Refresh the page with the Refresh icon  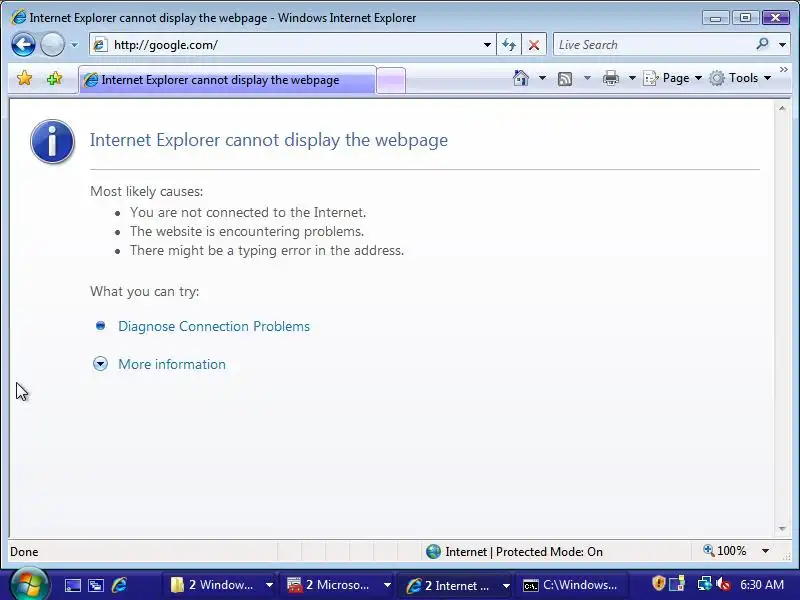[509, 45]
